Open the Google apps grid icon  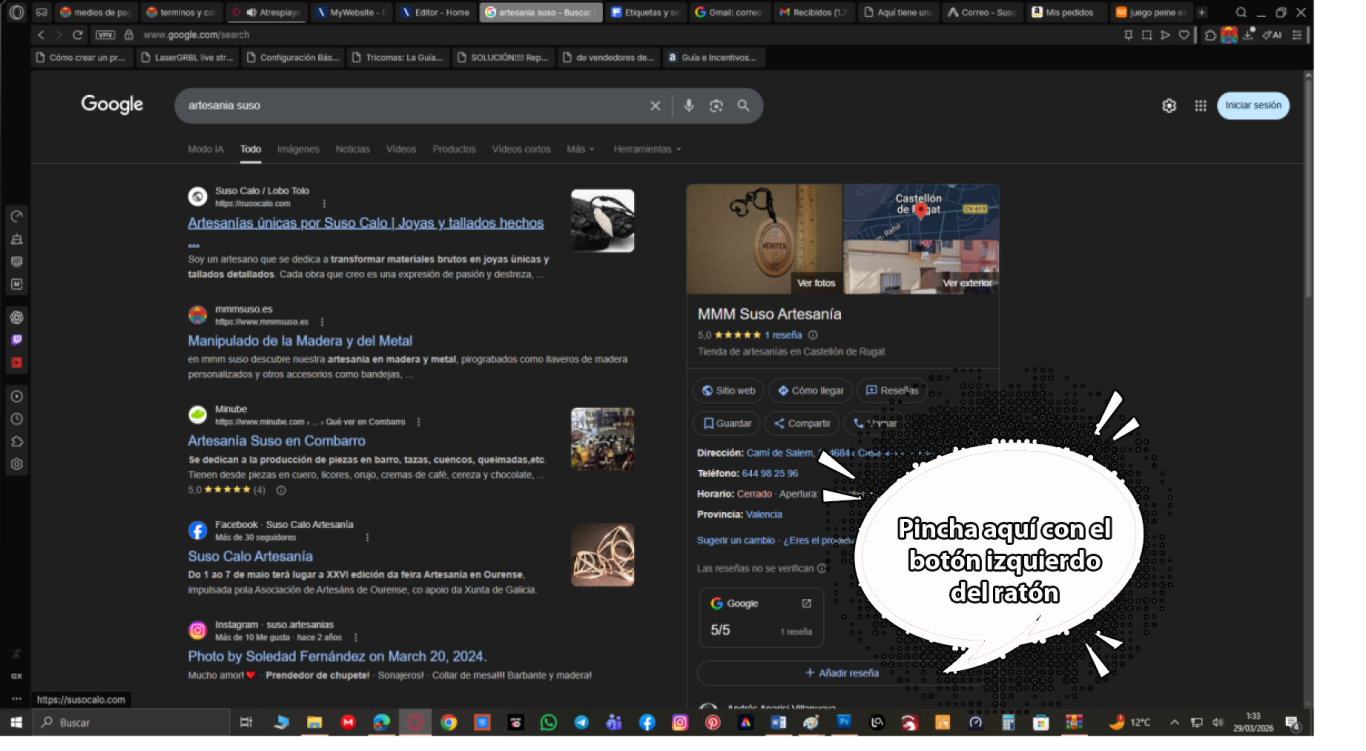coord(1200,106)
